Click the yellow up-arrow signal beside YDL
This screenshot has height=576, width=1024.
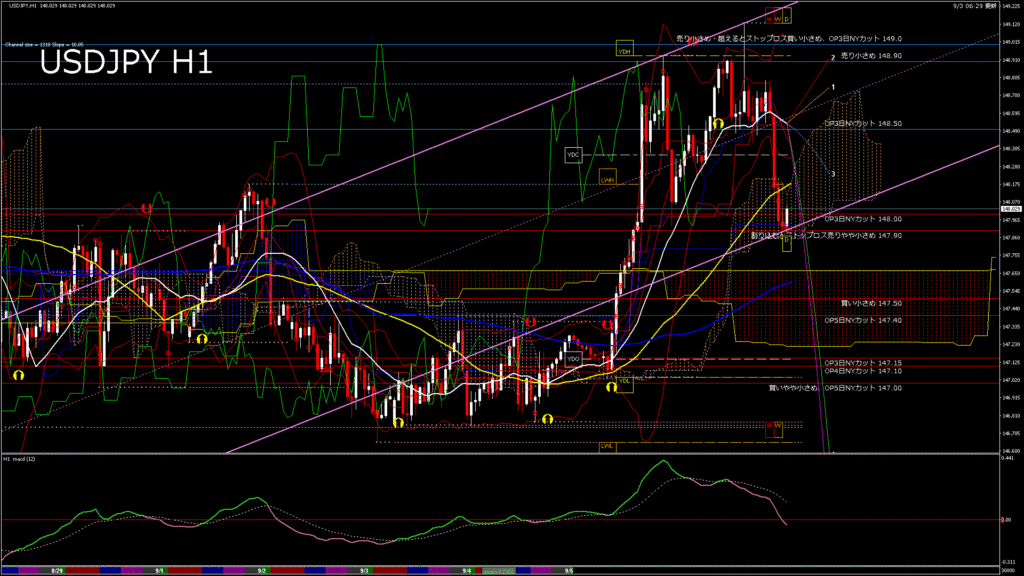pos(610,386)
